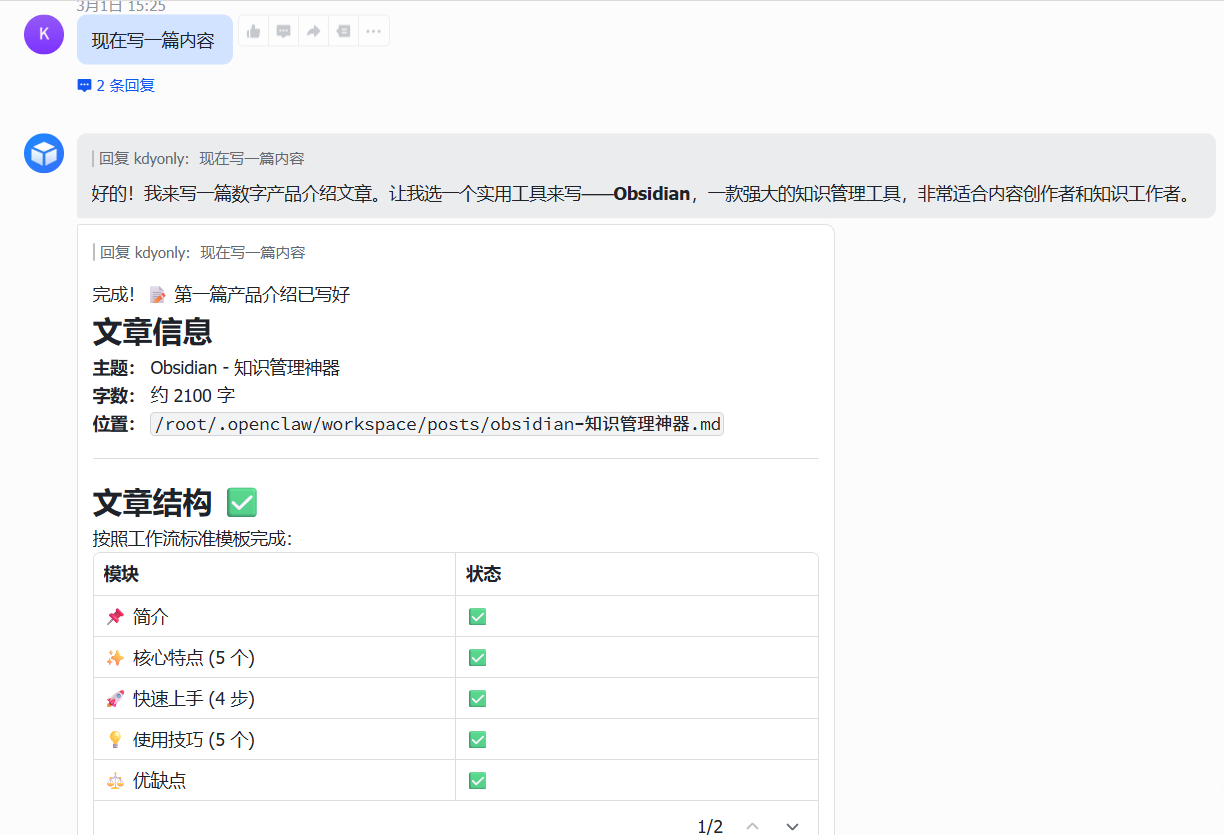Click the green check in 优缺点 row
Screen dimensions: 1224x835
click(x=477, y=781)
